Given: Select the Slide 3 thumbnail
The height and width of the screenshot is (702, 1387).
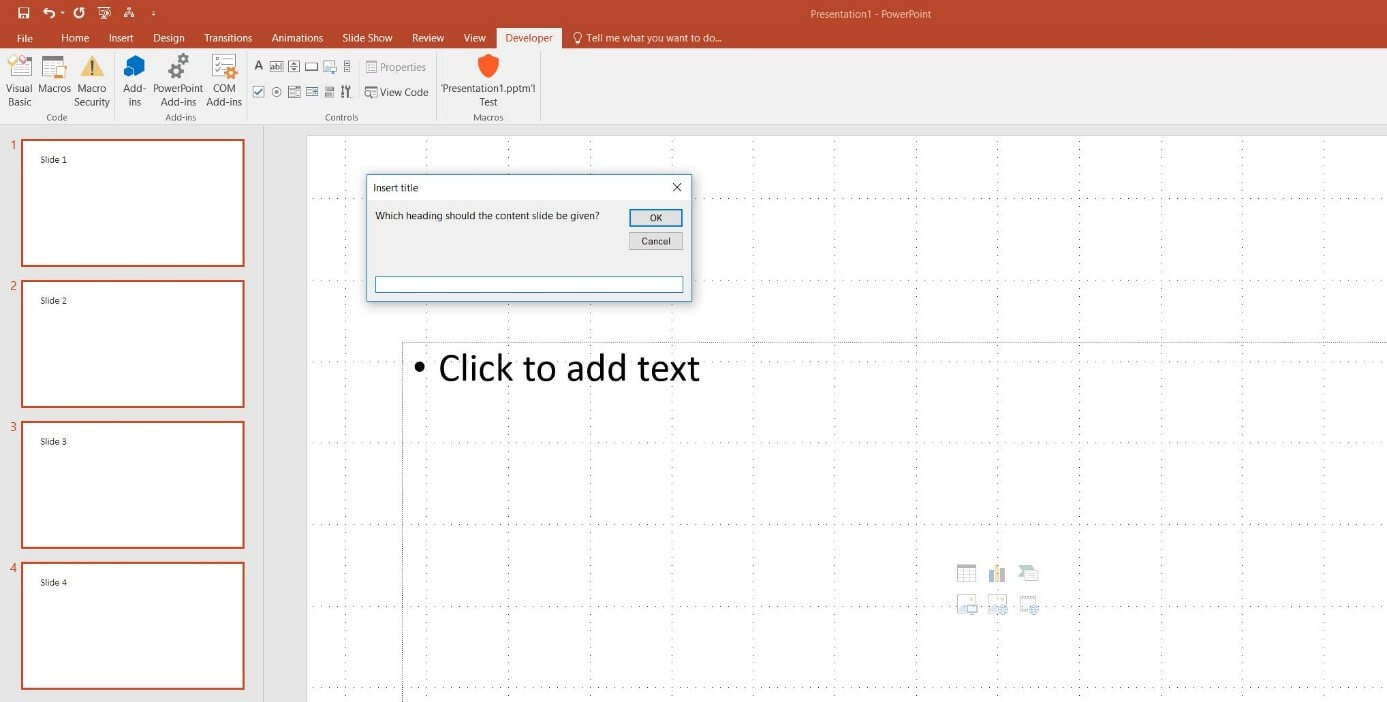Looking at the screenshot, I should coord(133,485).
